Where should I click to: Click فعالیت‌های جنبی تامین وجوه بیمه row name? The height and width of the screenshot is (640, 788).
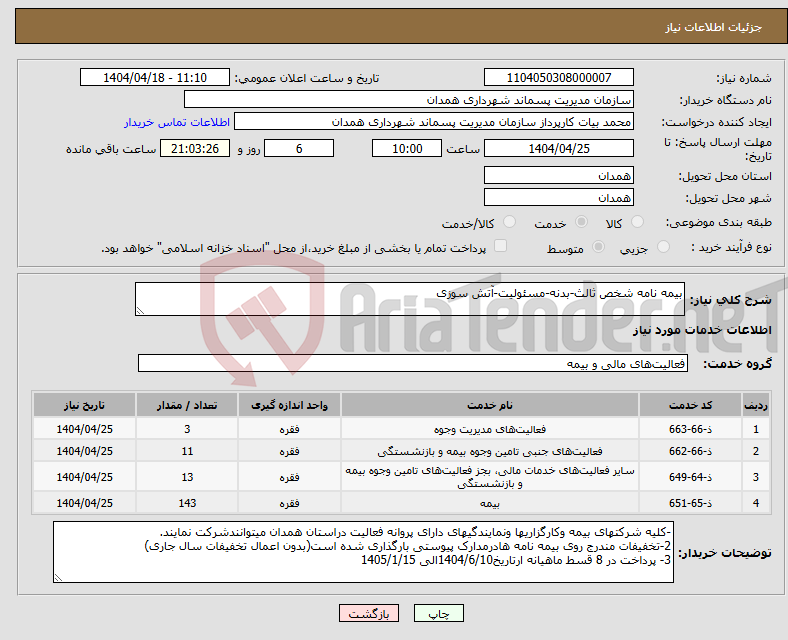point(489,451)
